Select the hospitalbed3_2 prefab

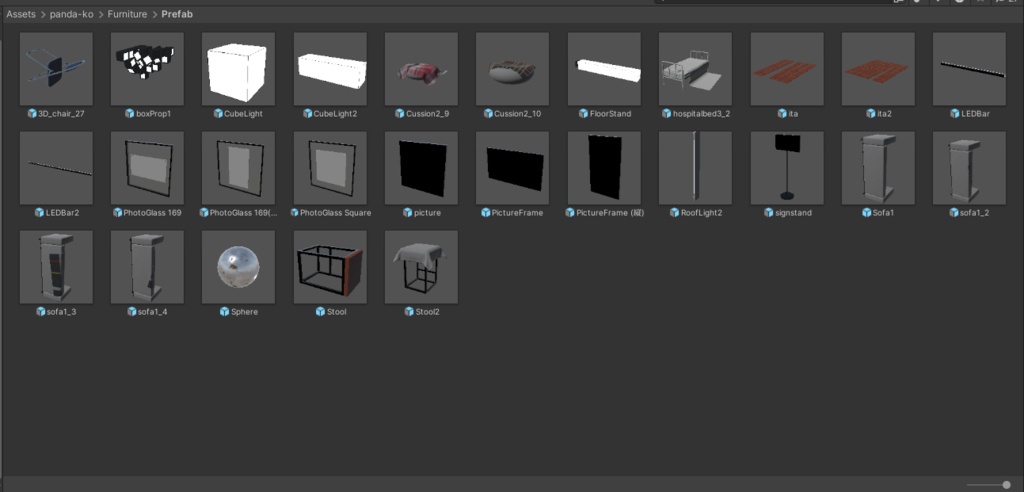(x=695, y=69)
